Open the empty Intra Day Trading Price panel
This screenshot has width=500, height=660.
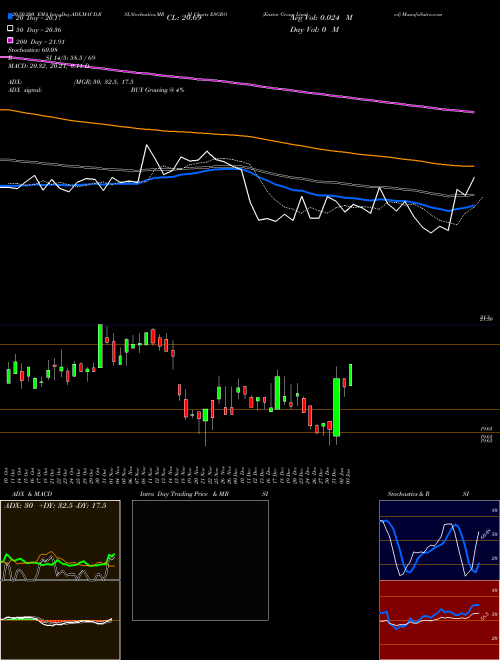(x=200, y=560)
